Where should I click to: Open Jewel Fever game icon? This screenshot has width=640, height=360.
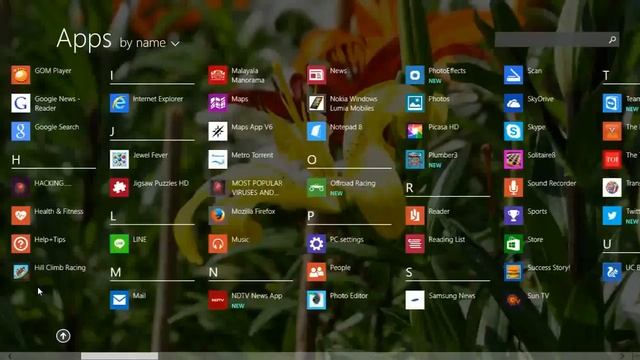point(119,160)
